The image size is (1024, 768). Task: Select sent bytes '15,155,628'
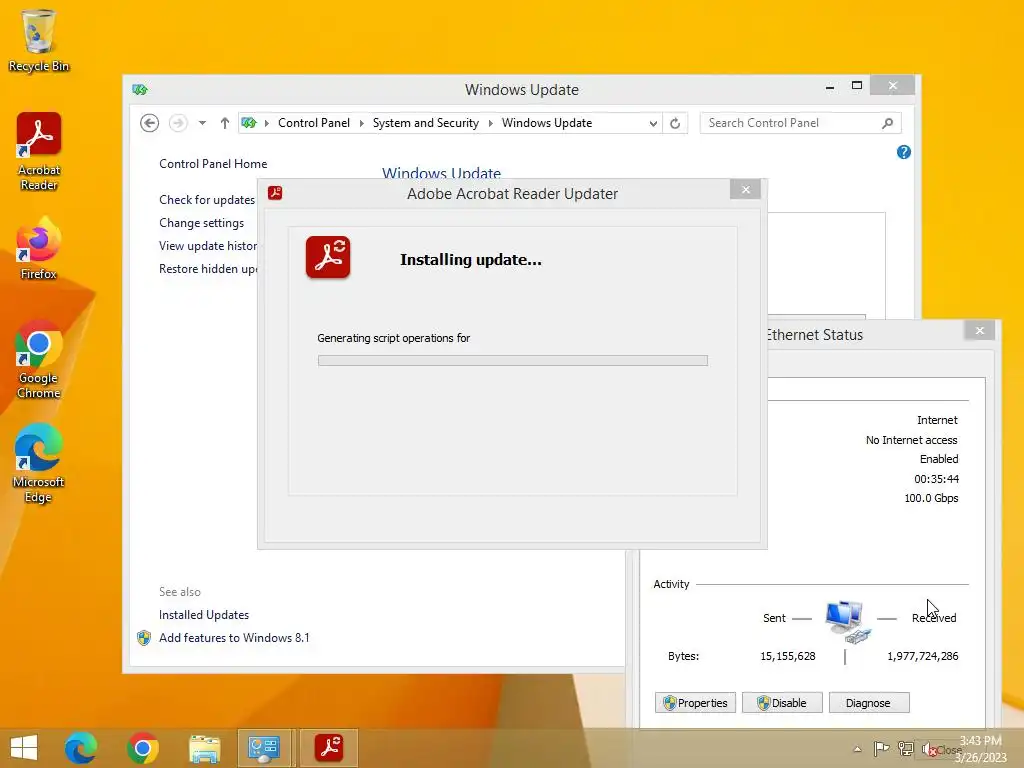click(x=788, y=656)
